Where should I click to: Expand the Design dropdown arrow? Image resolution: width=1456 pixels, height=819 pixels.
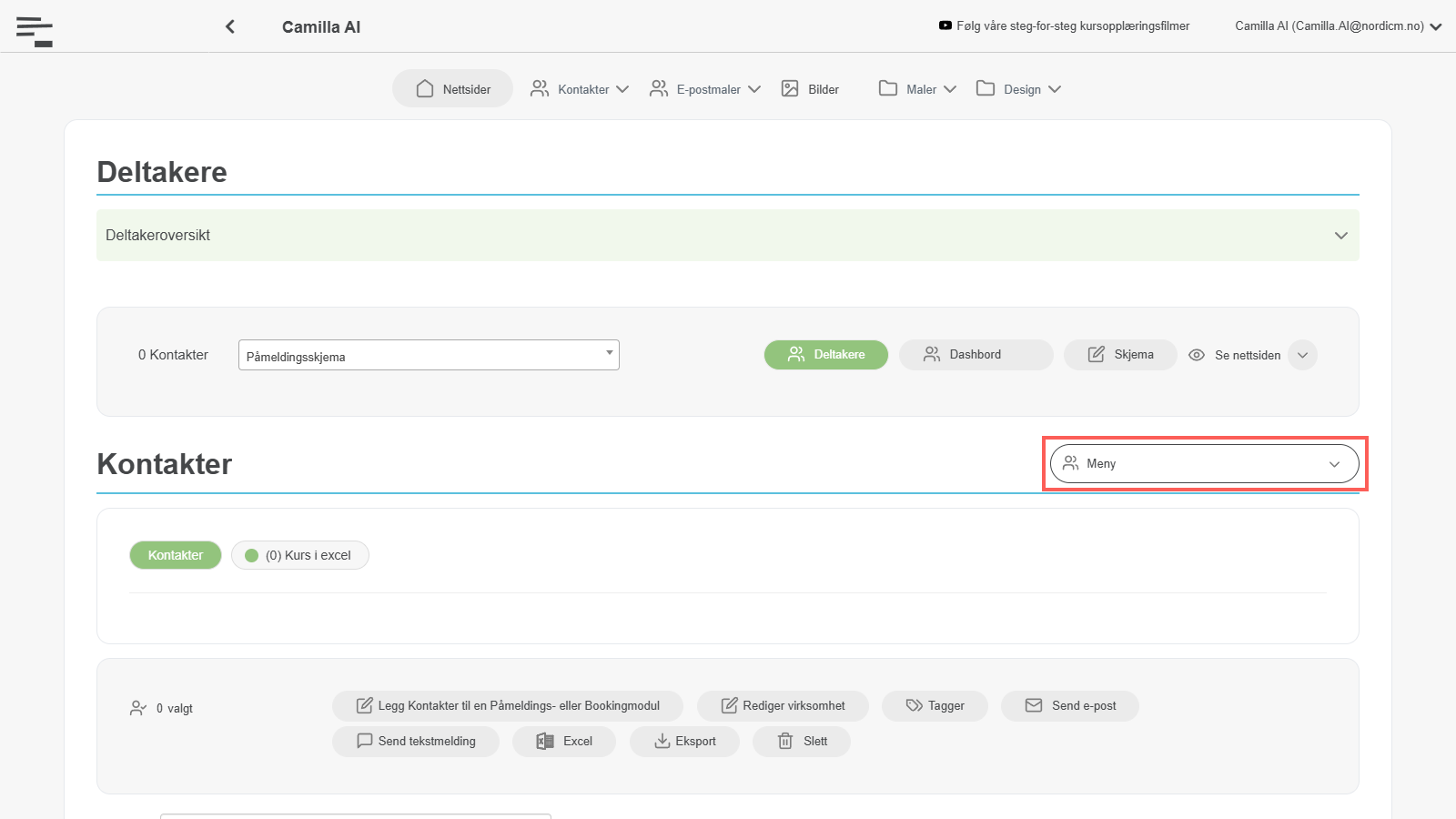1055,89
